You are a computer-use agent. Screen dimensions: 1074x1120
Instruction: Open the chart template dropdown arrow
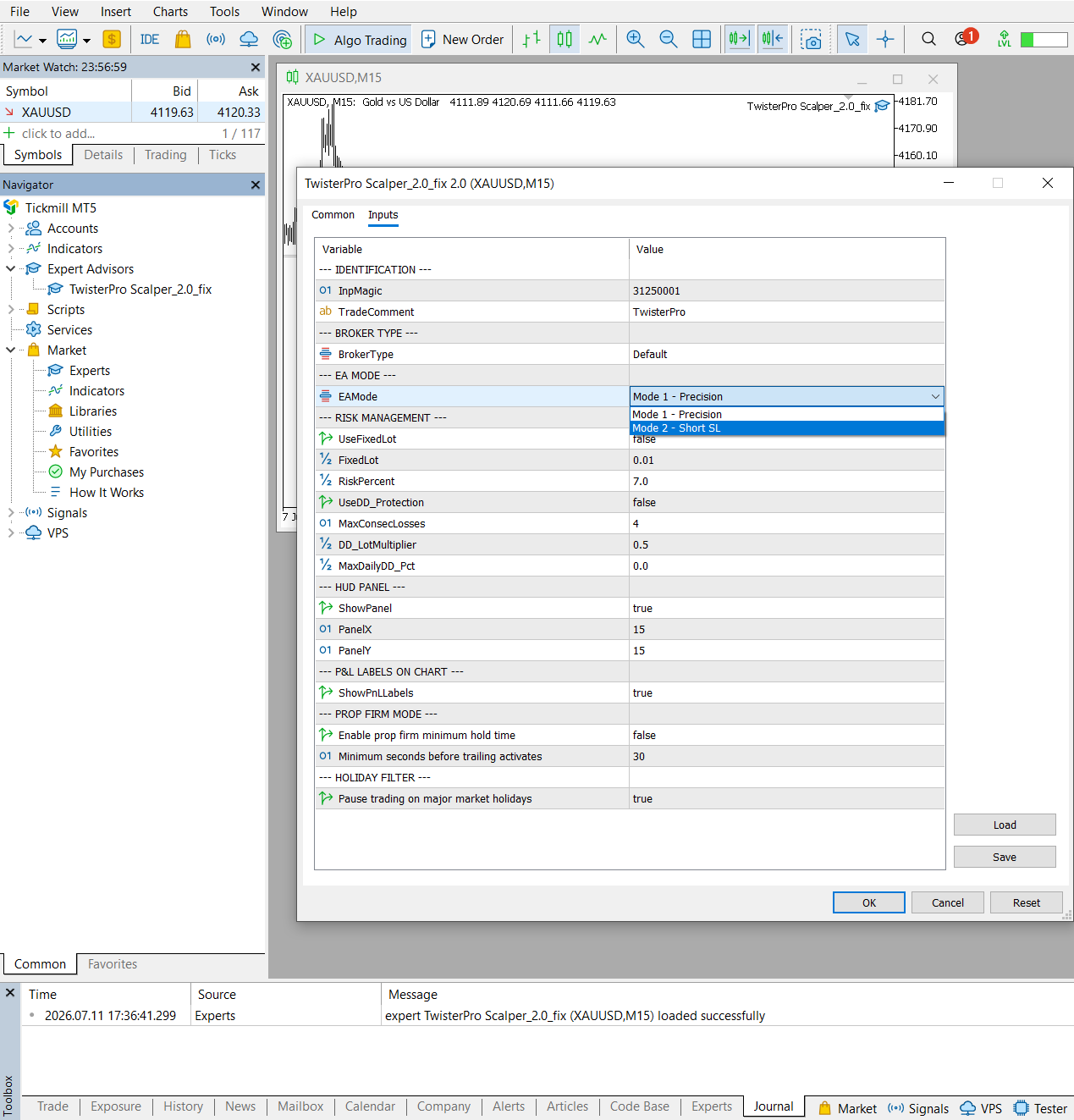(86, 41)
